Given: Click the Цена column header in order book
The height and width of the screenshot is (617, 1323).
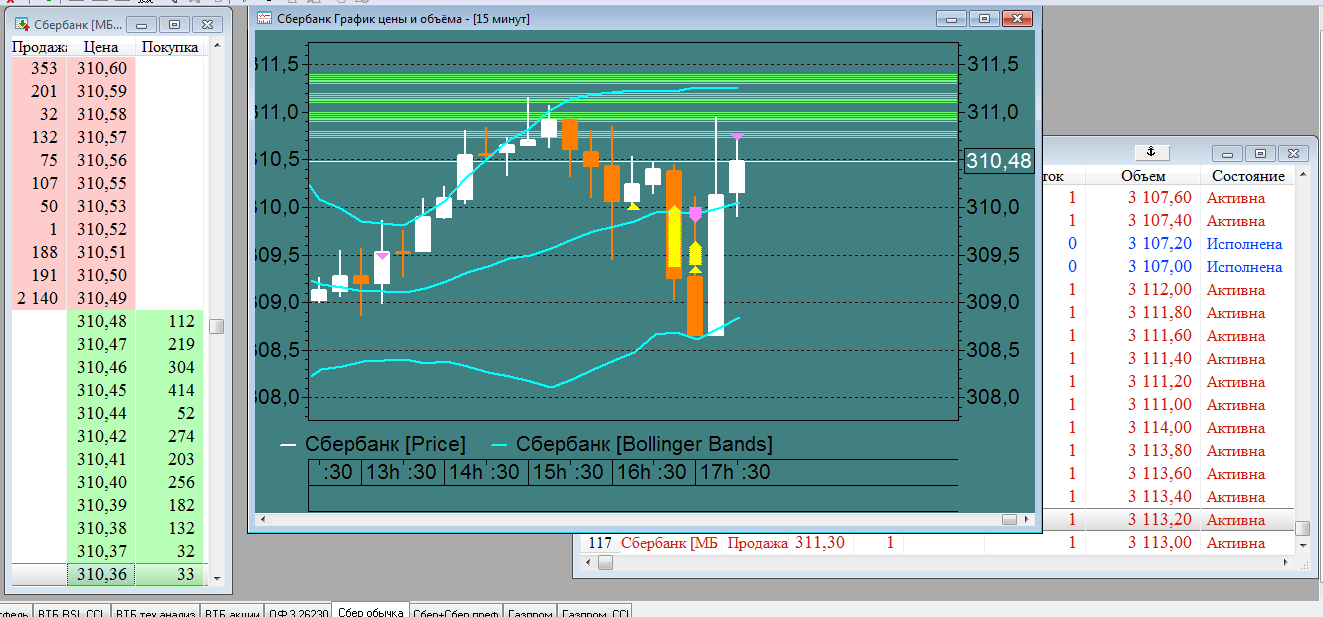Looking at the screenshot, I should pos(101,47).
